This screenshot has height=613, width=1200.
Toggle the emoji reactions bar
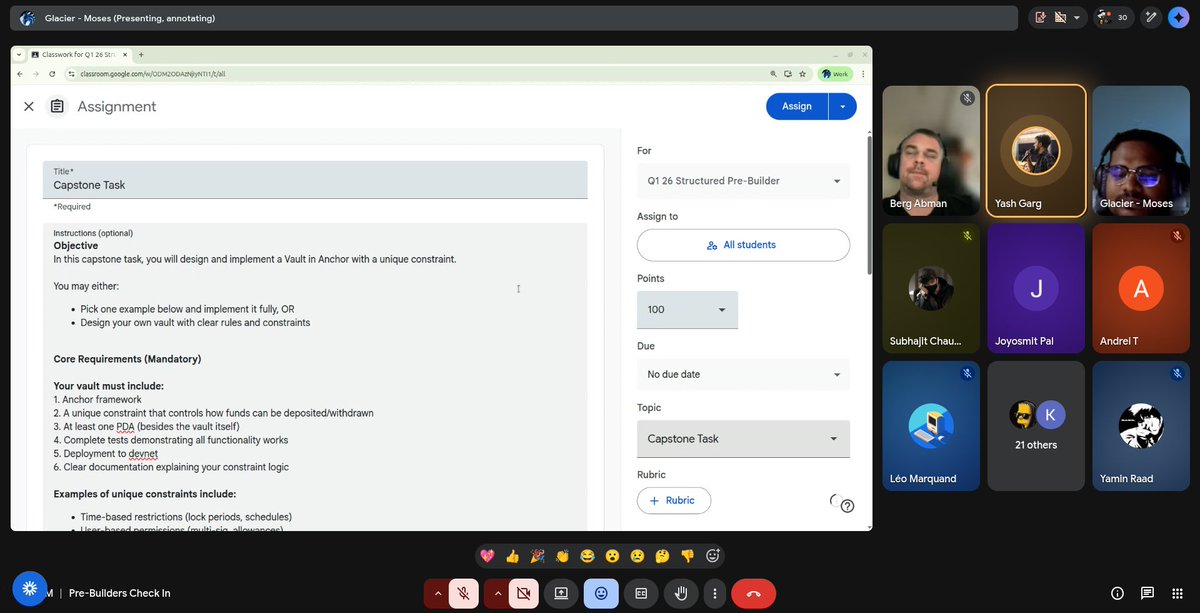coord(601,593)
